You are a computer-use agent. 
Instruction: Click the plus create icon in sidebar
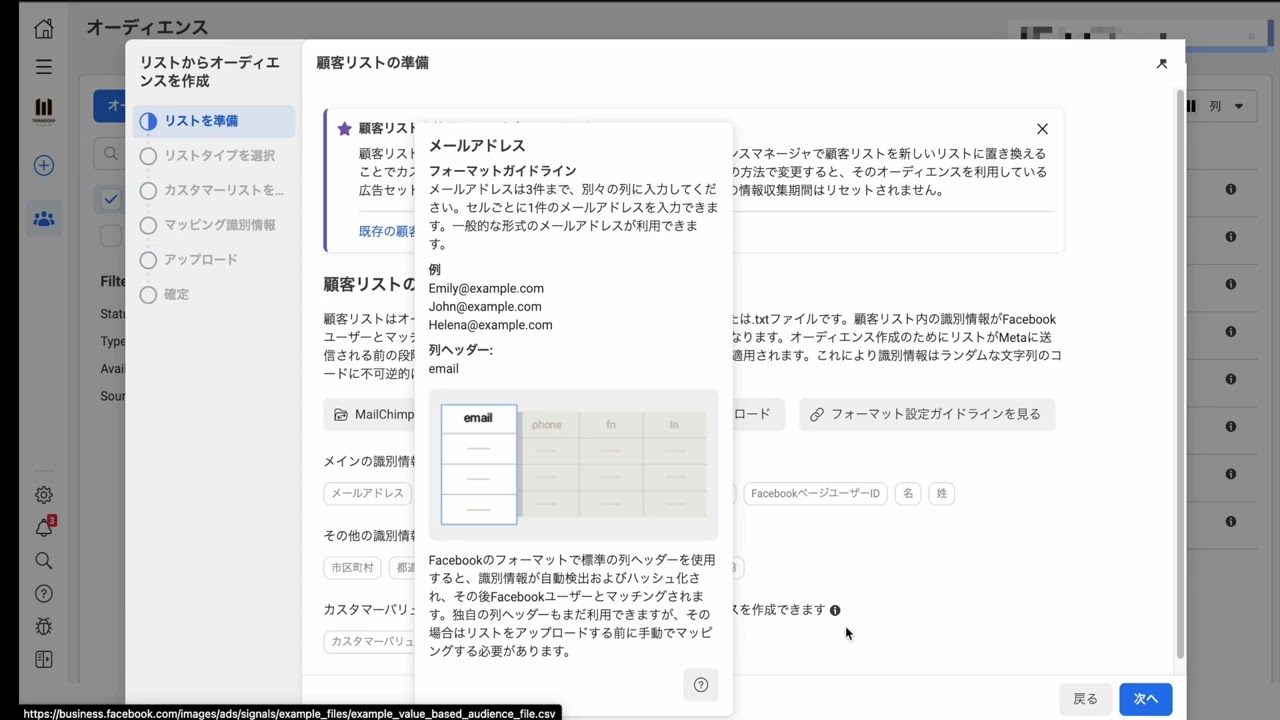[x=43, y=165]
